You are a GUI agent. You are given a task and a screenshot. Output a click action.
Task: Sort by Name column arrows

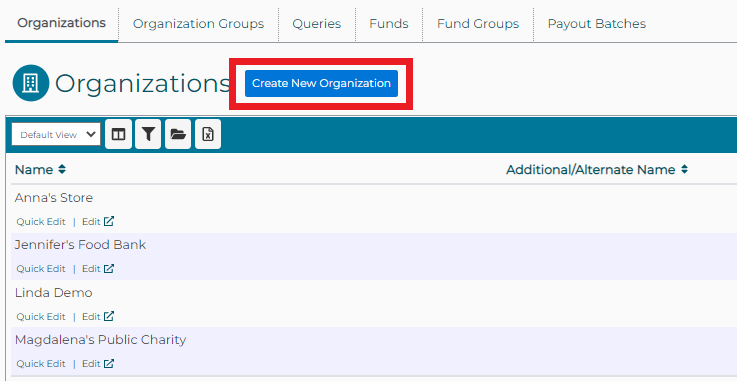coord(62,170)
